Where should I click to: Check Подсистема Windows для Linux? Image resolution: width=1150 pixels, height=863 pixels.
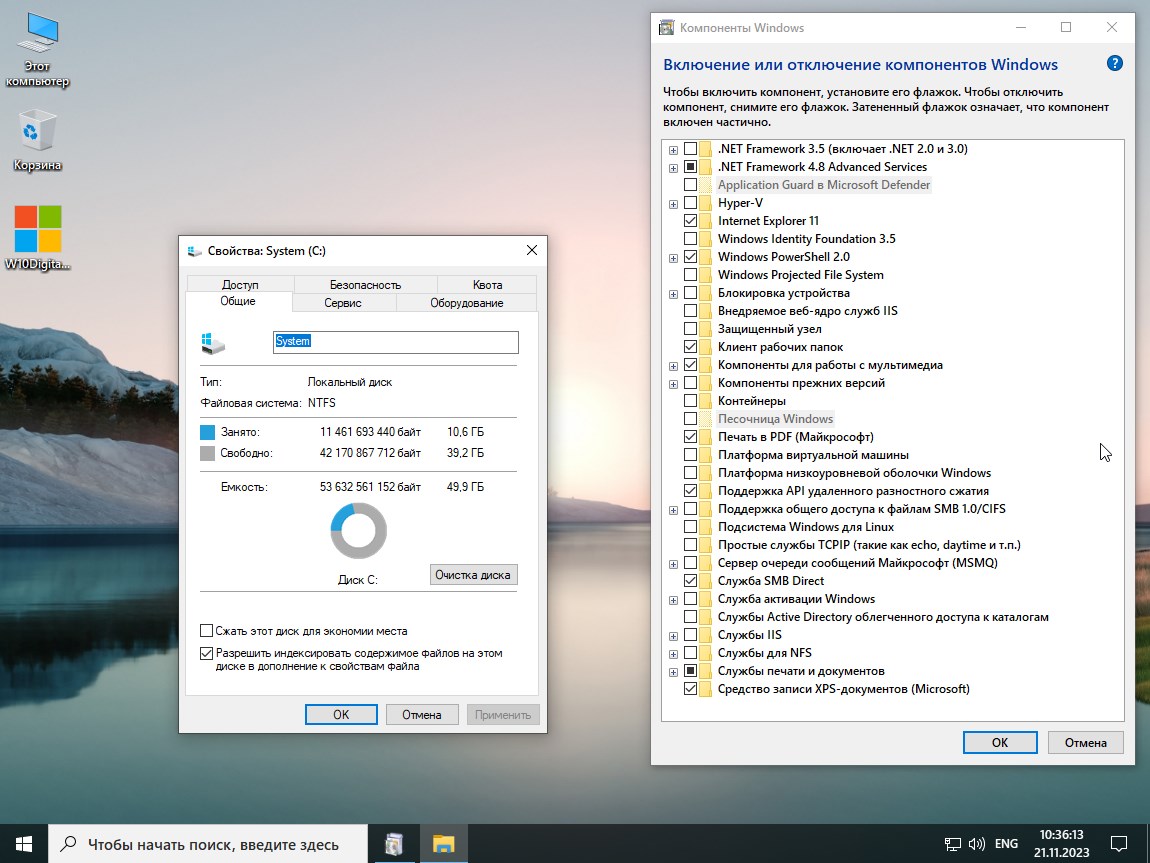[x=690, y=527]
